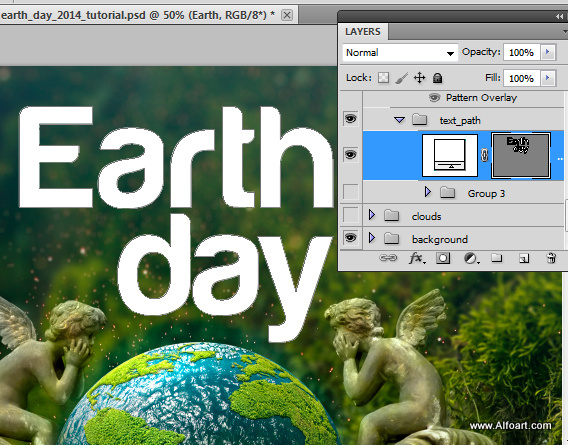Click the Group 3 folder icon
The width and height of the screenshot is (568, 445).
coord(447,192)
